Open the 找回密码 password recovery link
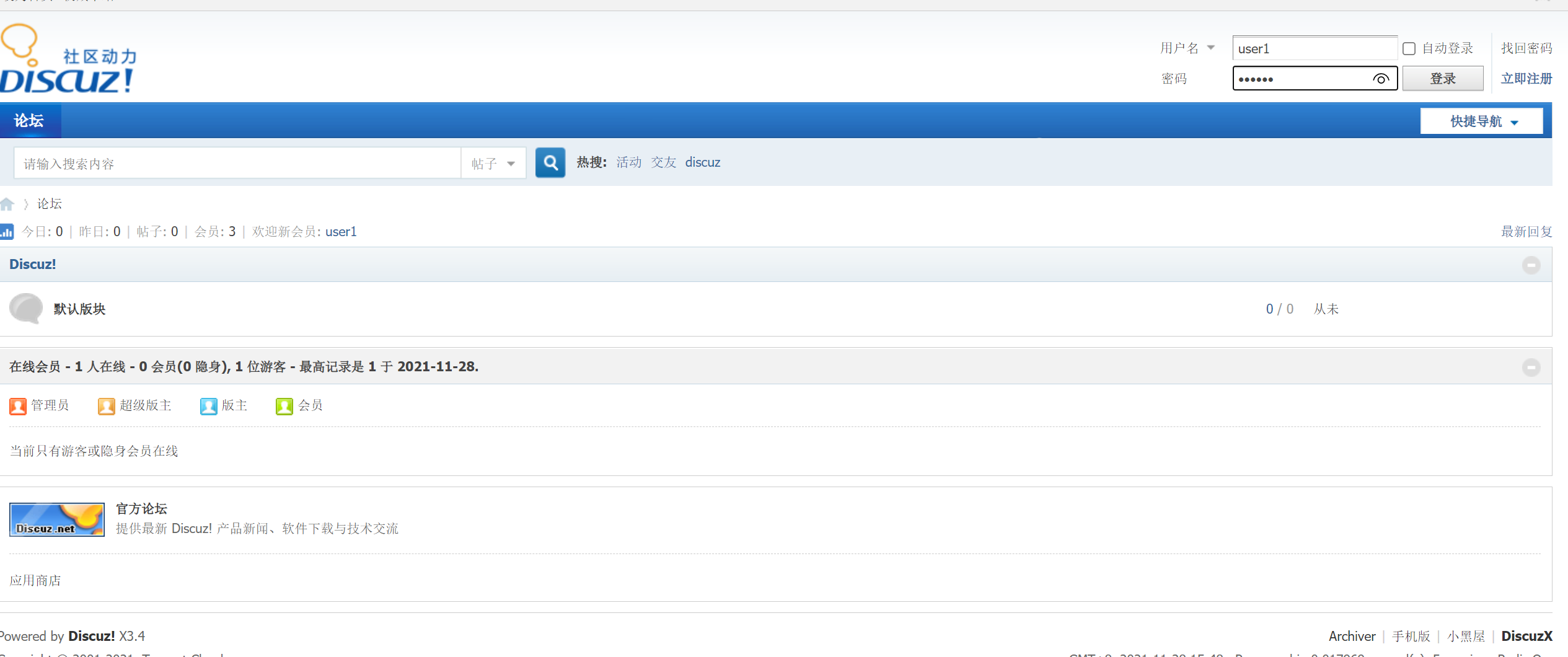 [x=1526, y=48]
